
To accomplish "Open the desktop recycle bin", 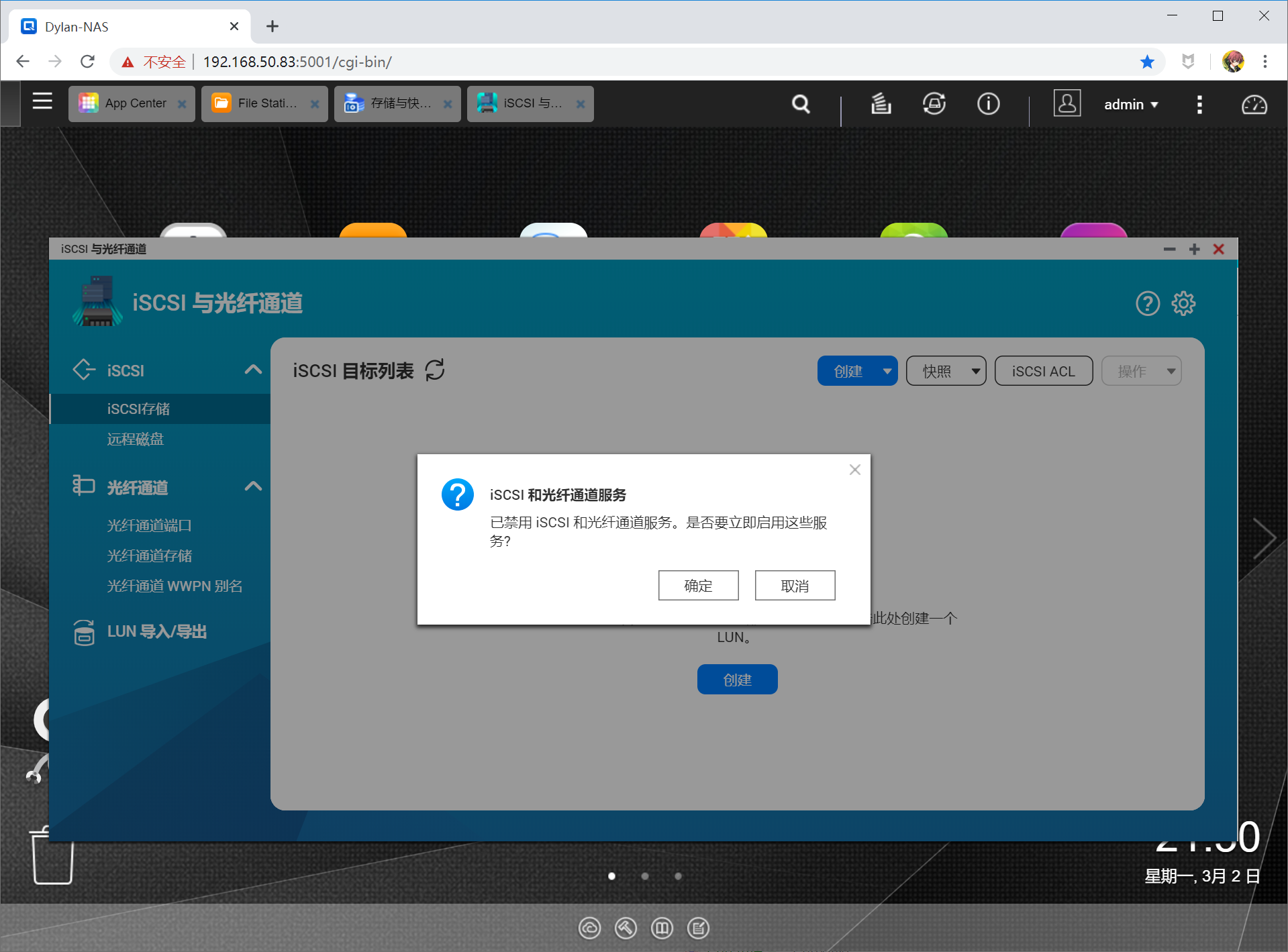I will point(52,855).
